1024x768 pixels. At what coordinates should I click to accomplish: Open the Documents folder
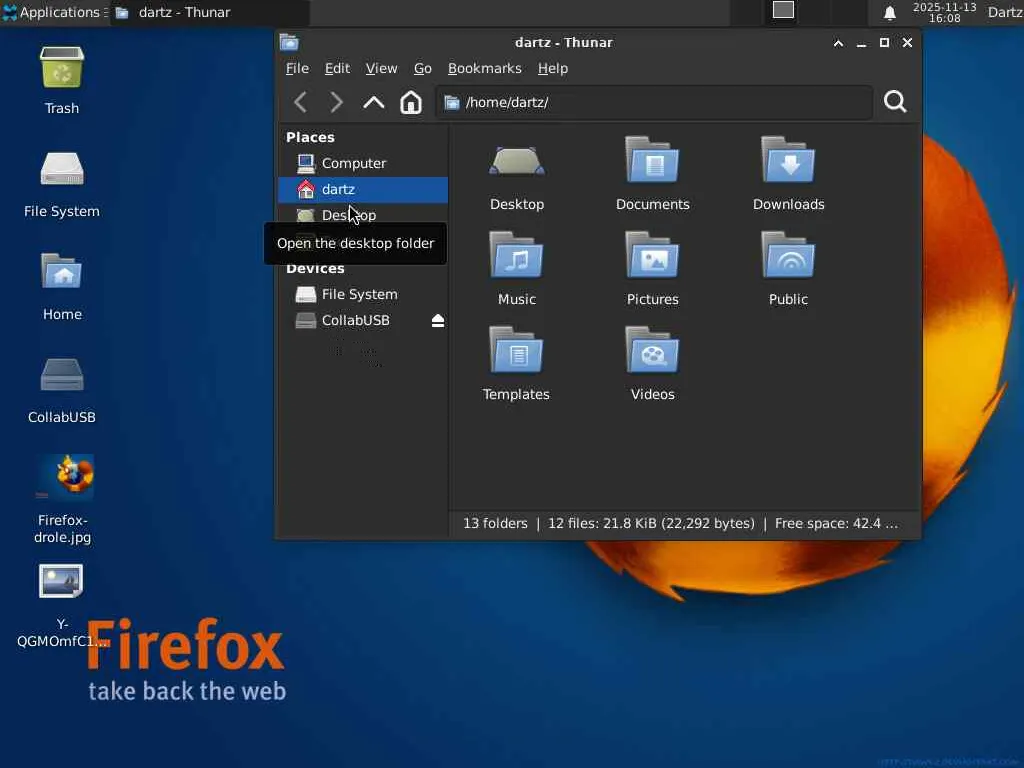pos(652,175)
